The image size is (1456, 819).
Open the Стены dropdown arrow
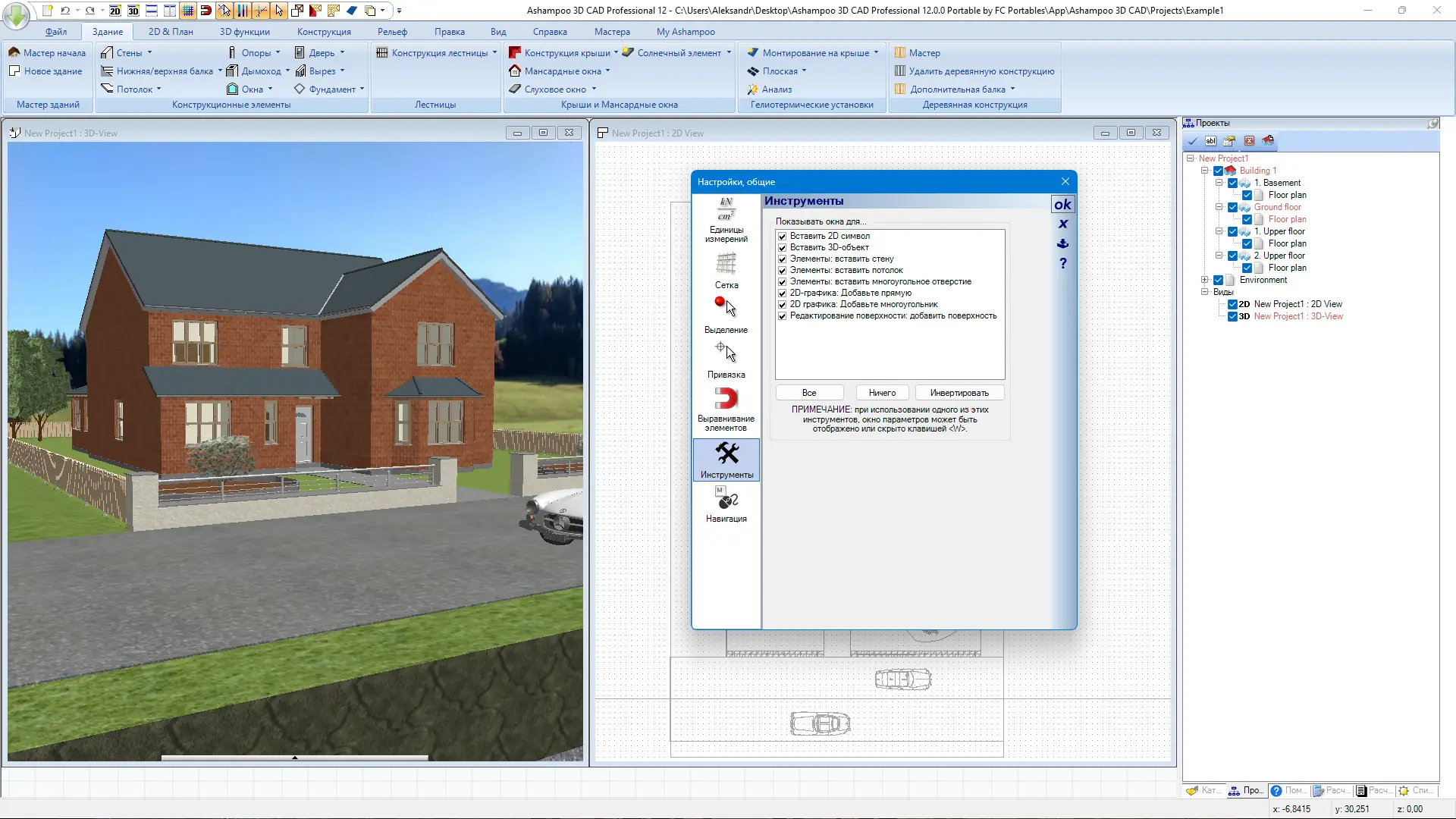[x=149, y=53]
